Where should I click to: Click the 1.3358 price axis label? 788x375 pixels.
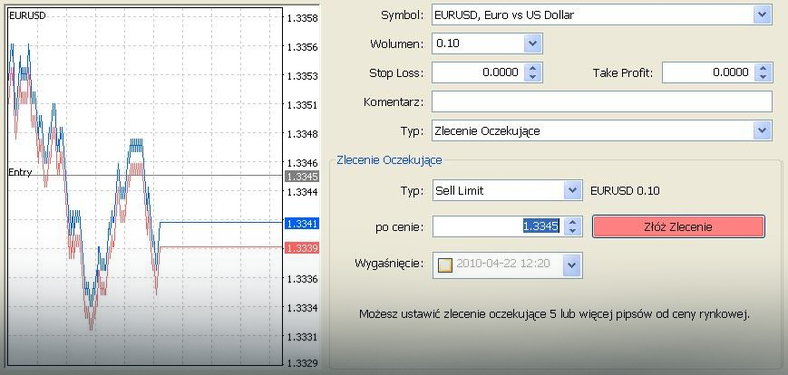[x=303, y=19]
